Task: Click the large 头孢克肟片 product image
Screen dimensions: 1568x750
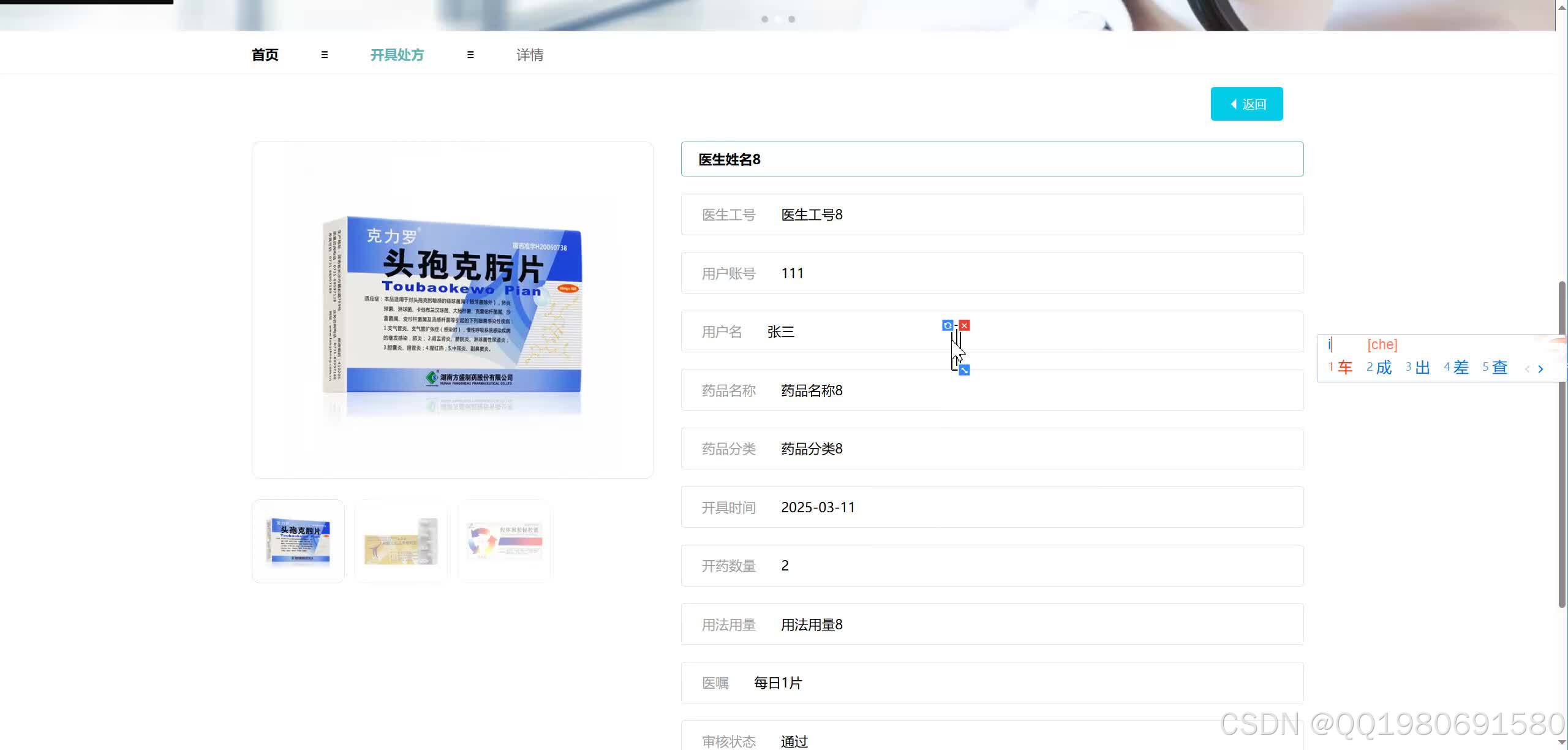Action: (x=452, y=309)
